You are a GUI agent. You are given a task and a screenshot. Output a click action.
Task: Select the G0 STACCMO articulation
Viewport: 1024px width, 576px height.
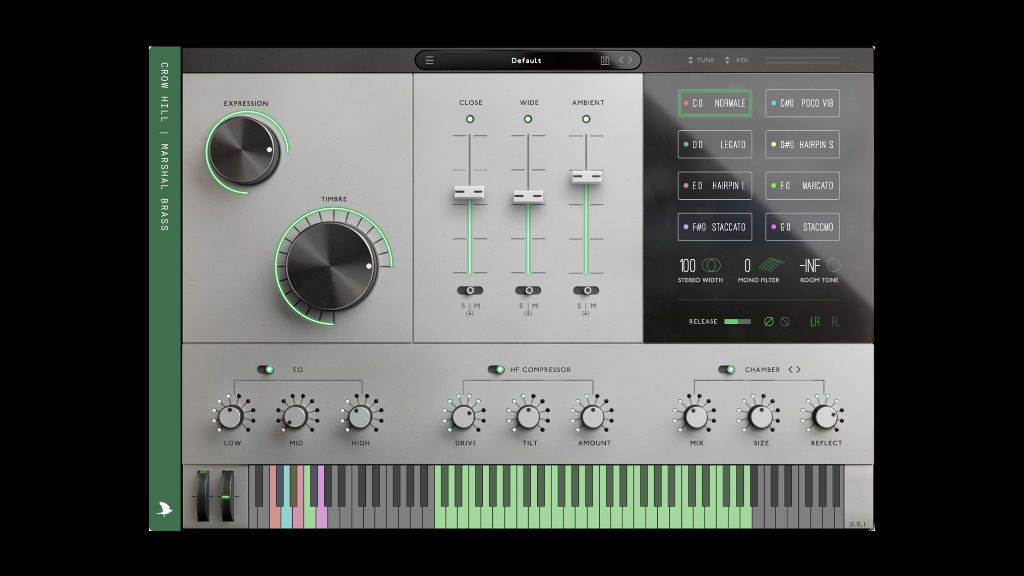click(x=803, y=227)
